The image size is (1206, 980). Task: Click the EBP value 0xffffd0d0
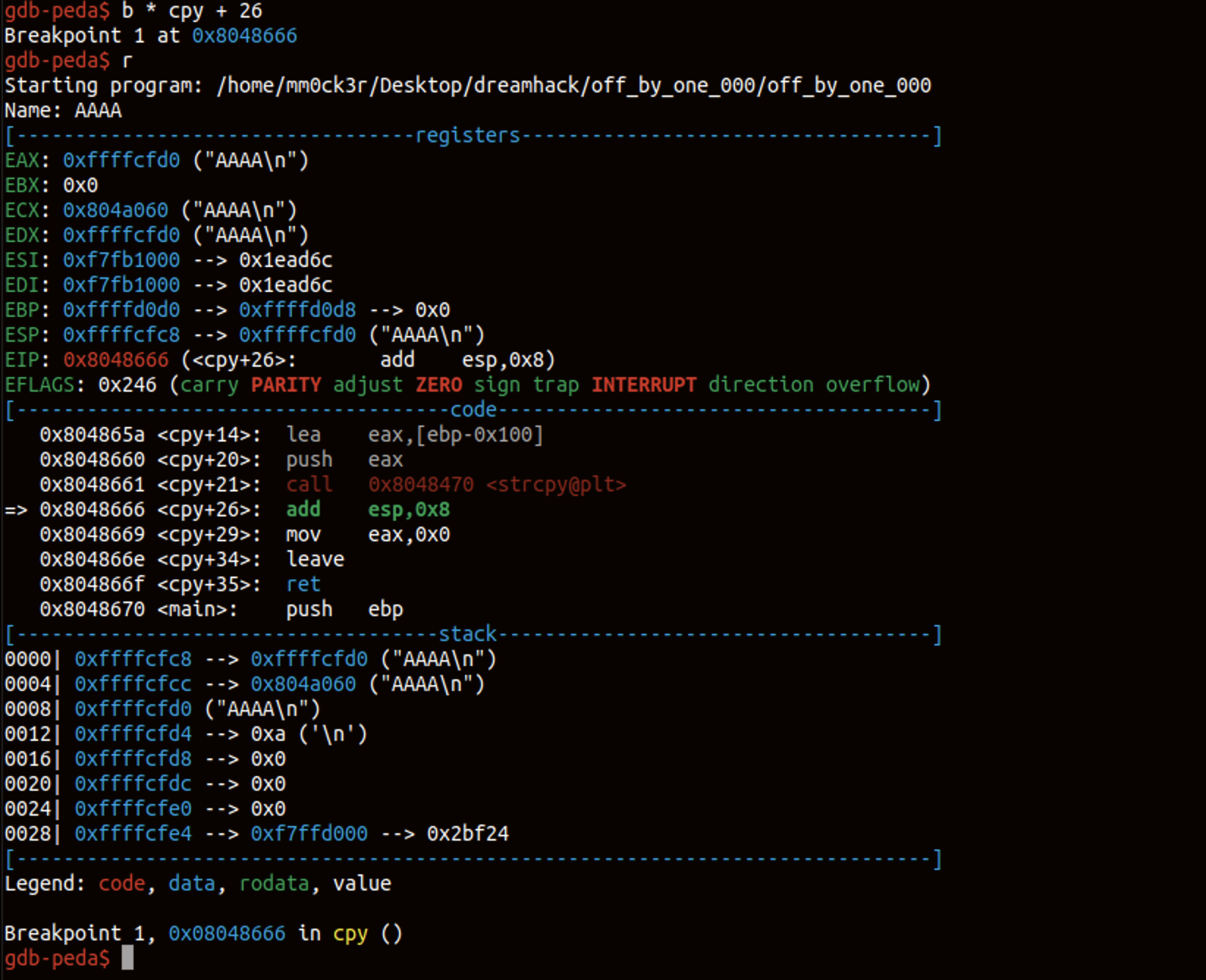pos(121,310)
